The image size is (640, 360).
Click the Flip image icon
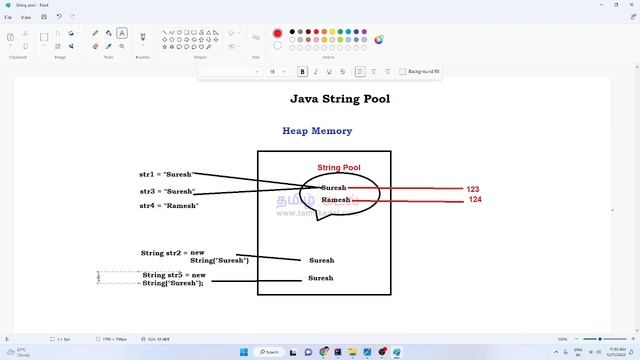point(71,46)
